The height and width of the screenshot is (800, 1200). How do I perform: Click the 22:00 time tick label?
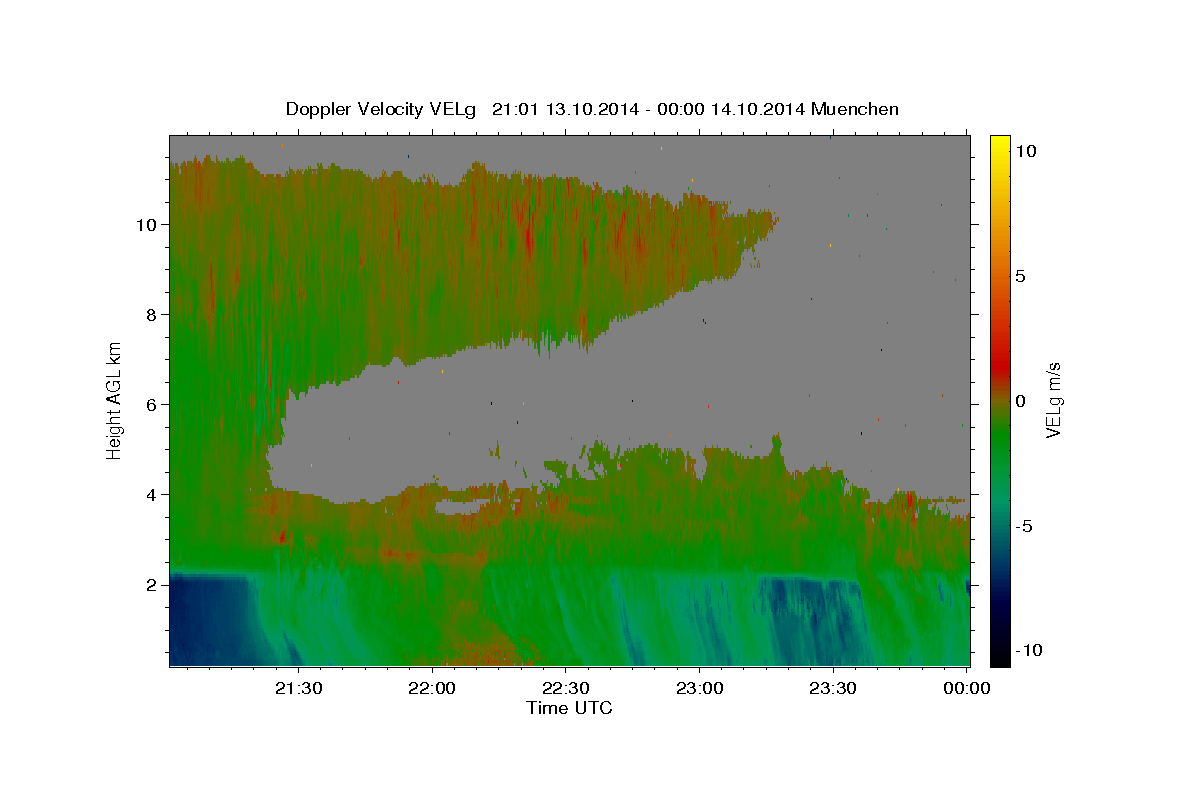(432, 688)
